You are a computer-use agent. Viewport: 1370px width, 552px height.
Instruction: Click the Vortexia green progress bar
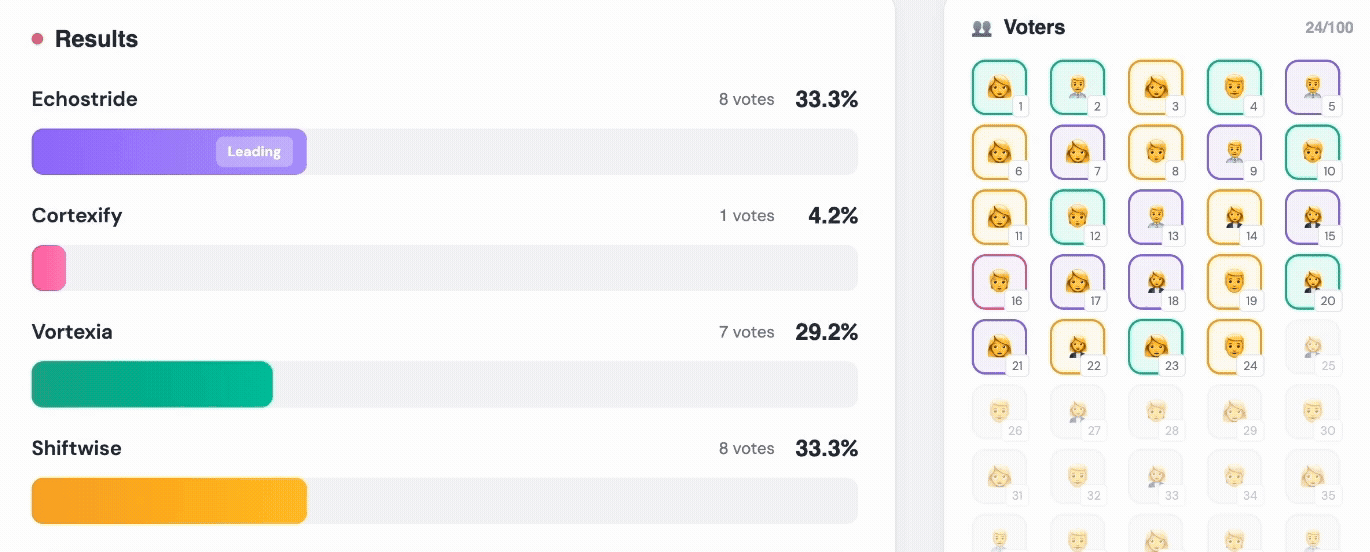(x=152, y=384)
